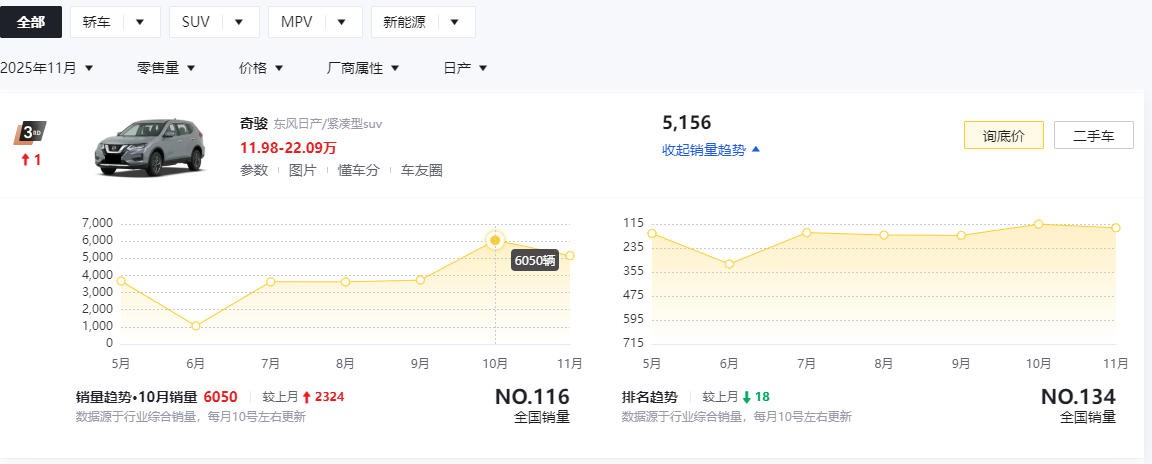This screenshot has width=1152, height=464.
Task: Open the SUV dropdown
Action: 214,22
